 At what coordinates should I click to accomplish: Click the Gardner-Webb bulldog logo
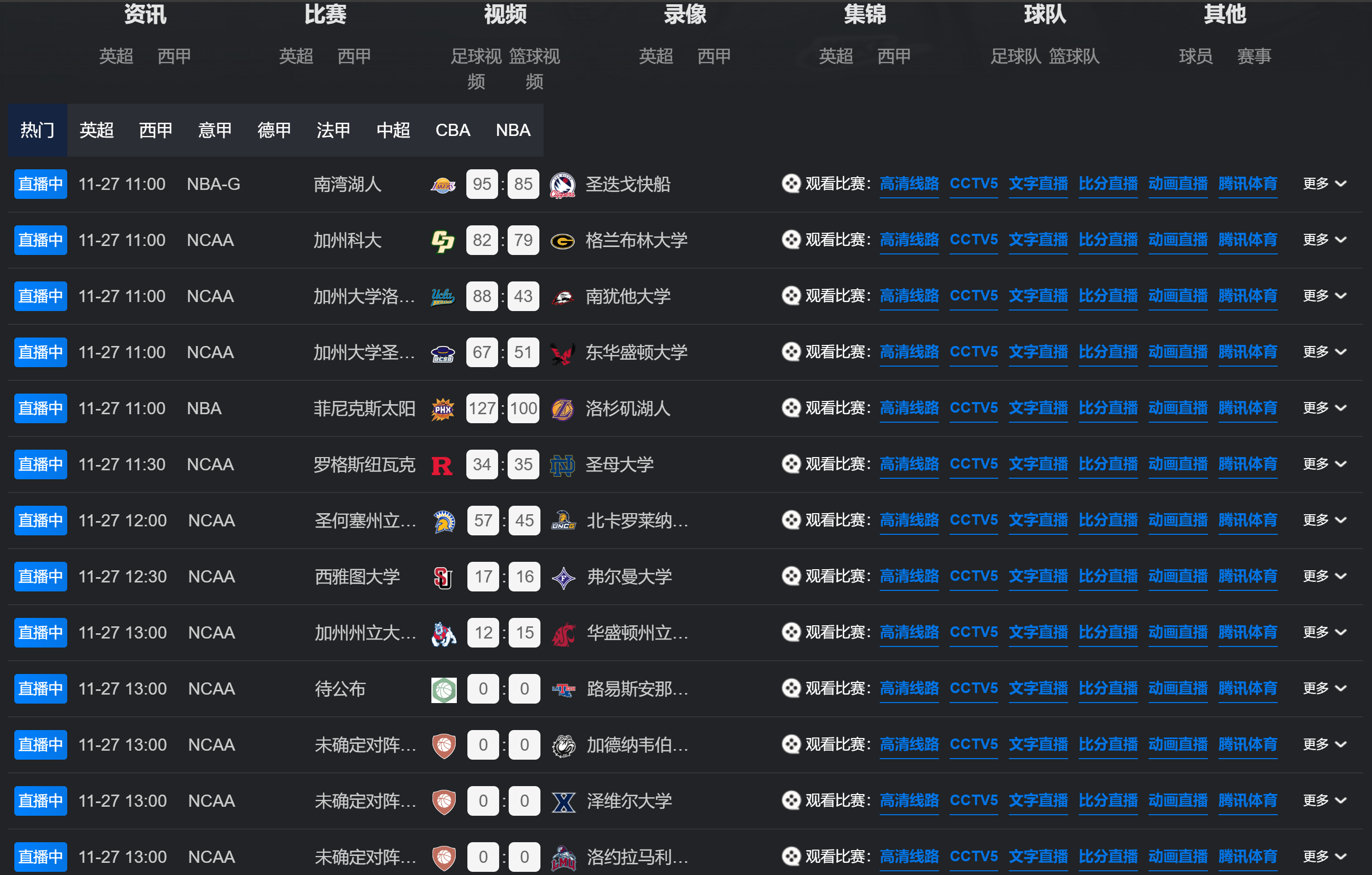[564, 745]
